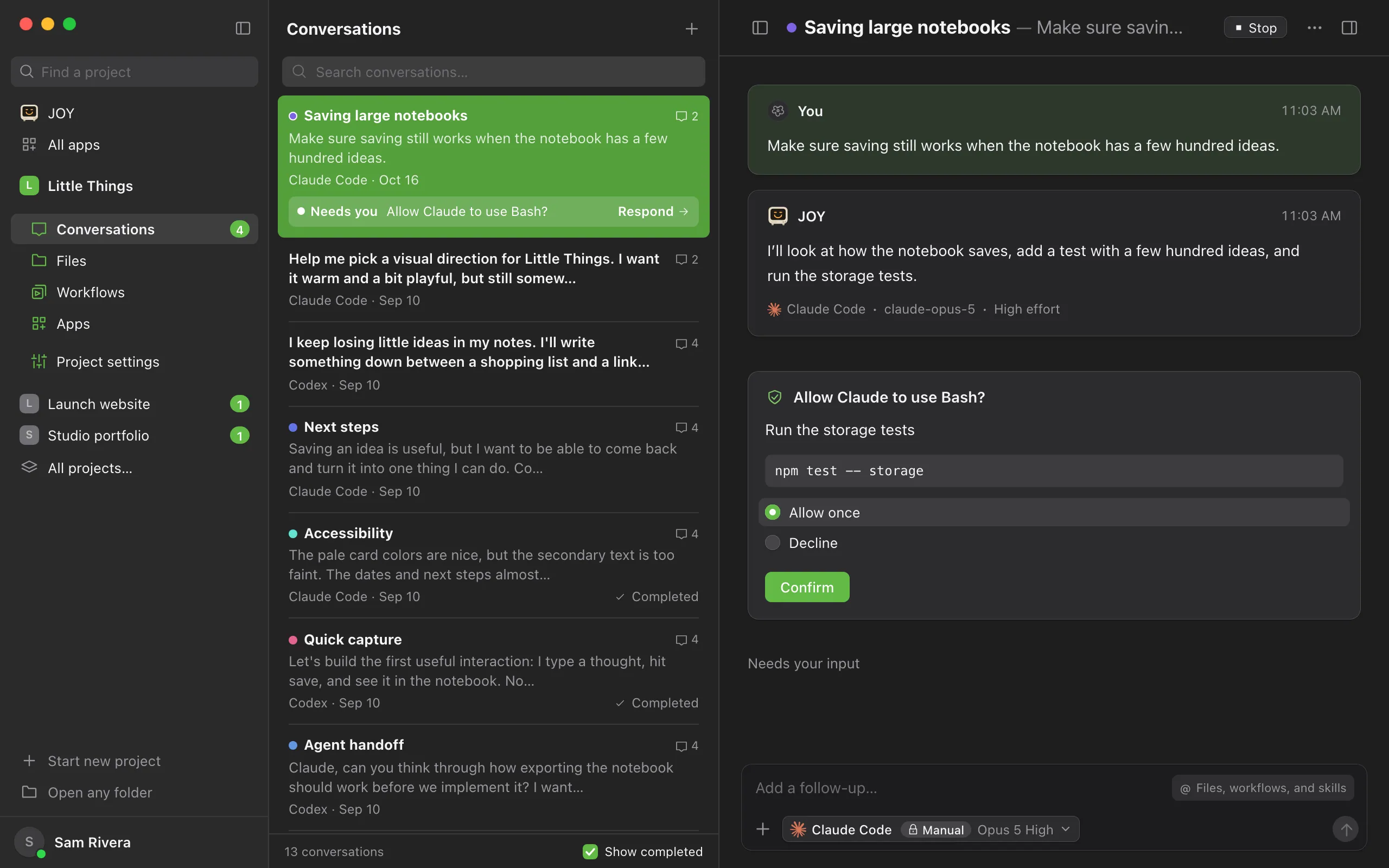Open JOY in the sidebar
The image size is (1389, 868).
pos(135,113)
